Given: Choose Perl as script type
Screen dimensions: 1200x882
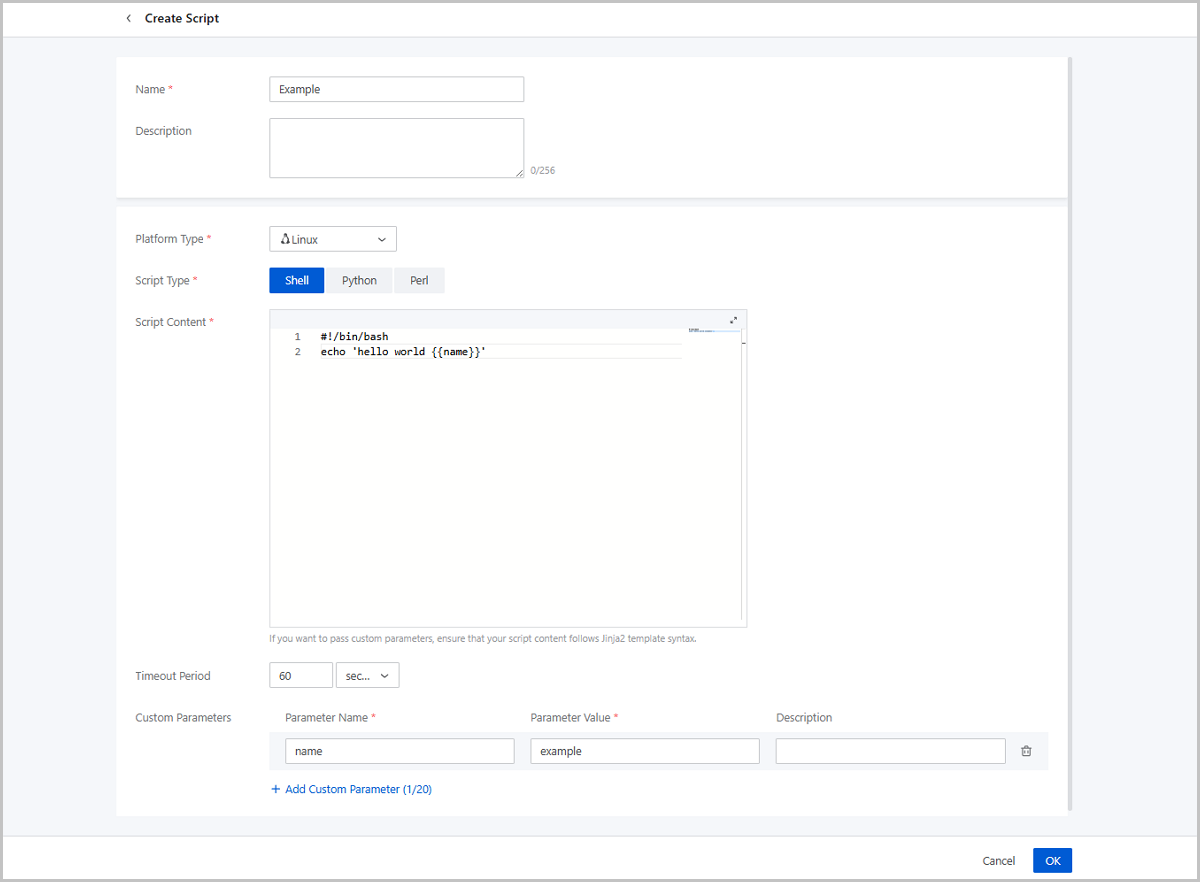Looking at the screenshot, I should [419, 281].
